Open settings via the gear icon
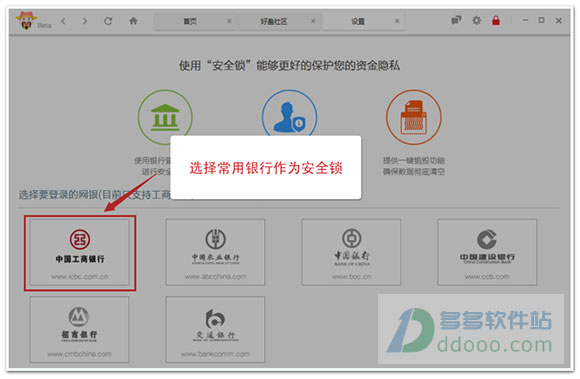The image size is (580, 379). pyautogui.click(x=476, y=20)
